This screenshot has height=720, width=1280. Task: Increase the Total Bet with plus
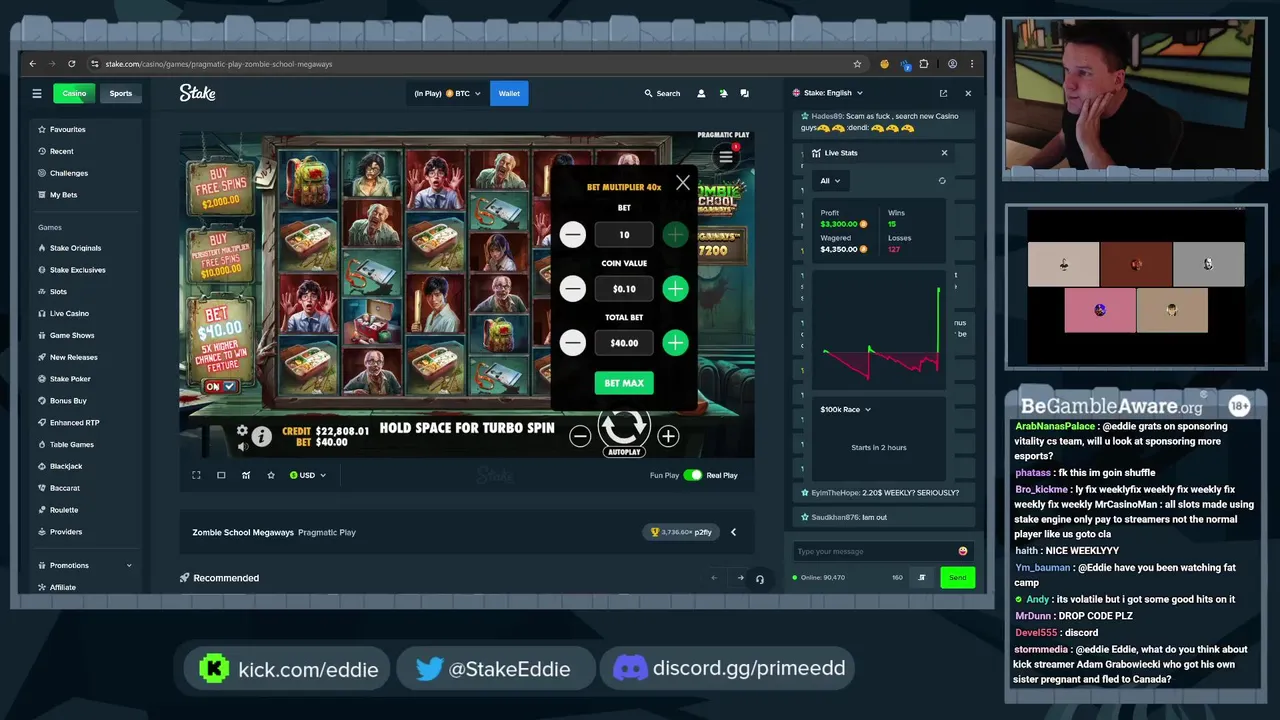[x=675, y=343]
